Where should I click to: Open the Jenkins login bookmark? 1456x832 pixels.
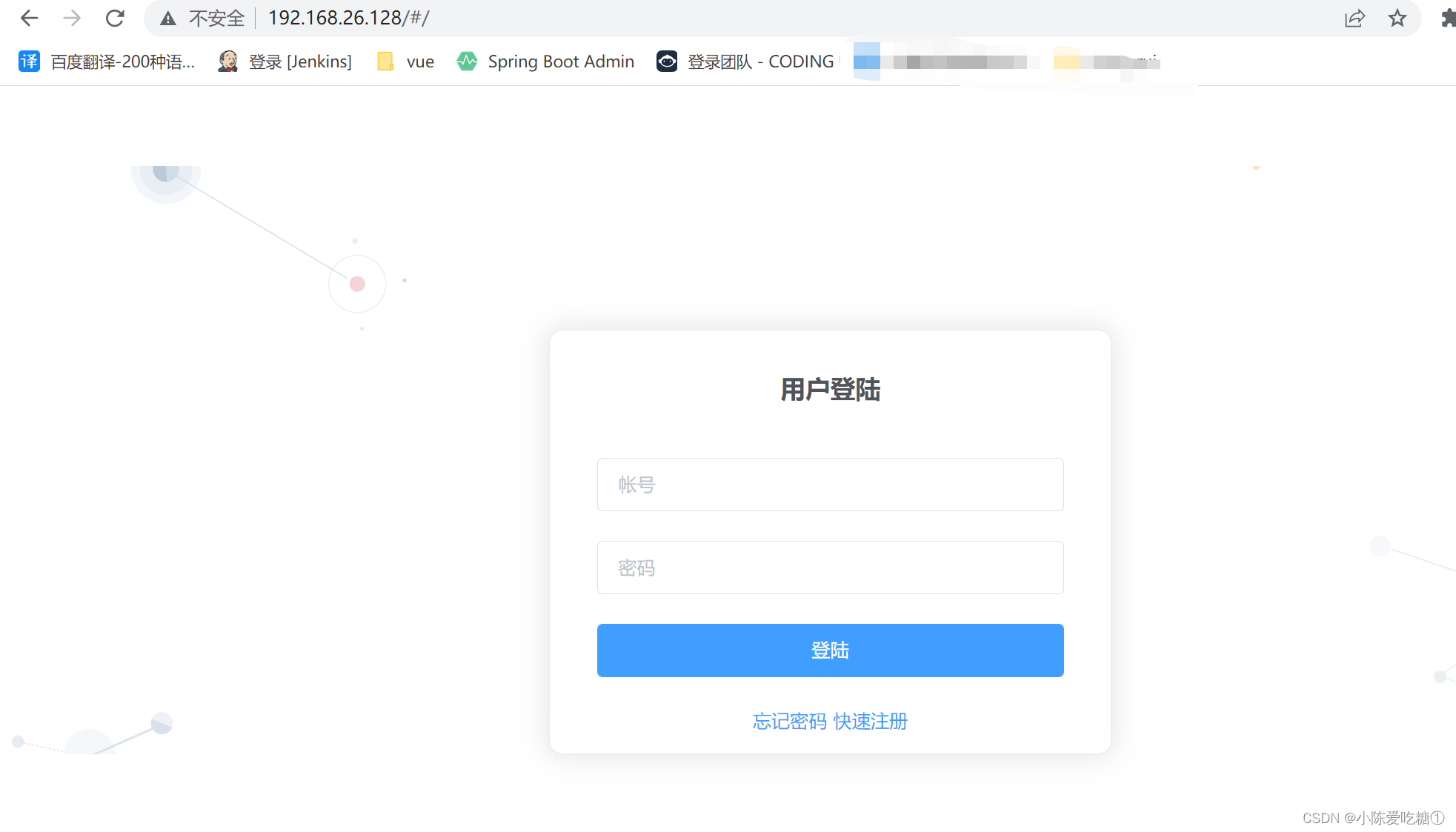(286, 61)
